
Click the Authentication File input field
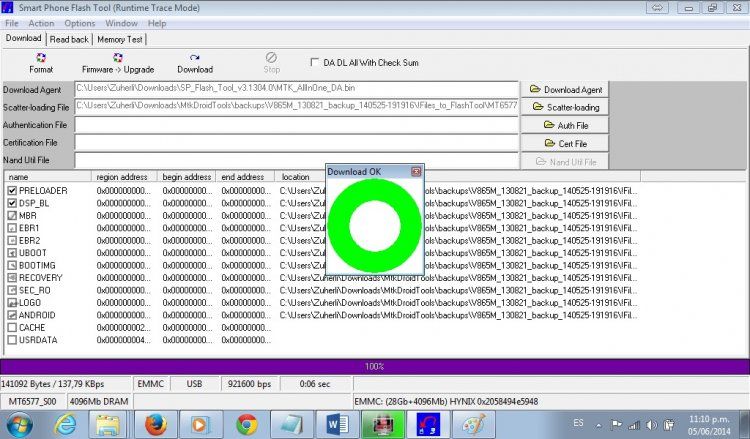click(297, 124)
